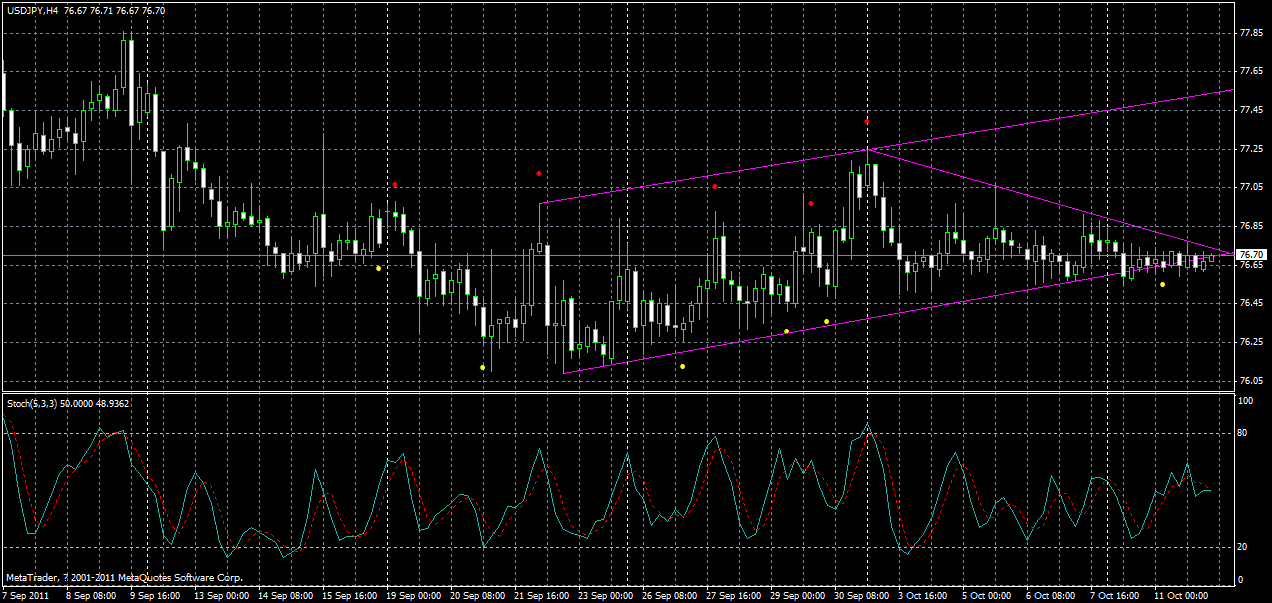Image resolution: width=1272 pixels, height=603 pixels.
Task: Click the yellow signal dot near 22 Sep lows
Action: tap(480, 366)
